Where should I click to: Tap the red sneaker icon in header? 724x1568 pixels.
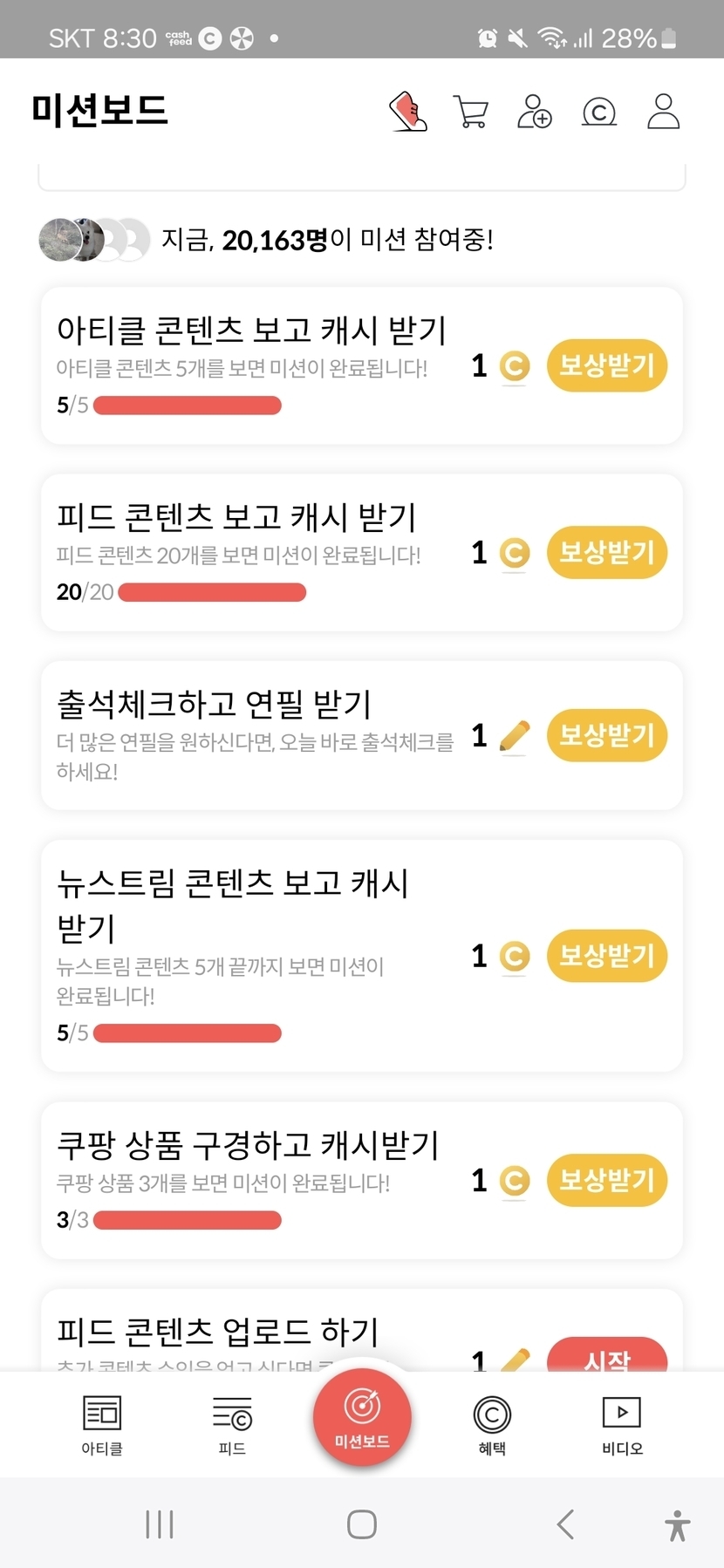tap(407, 112)
